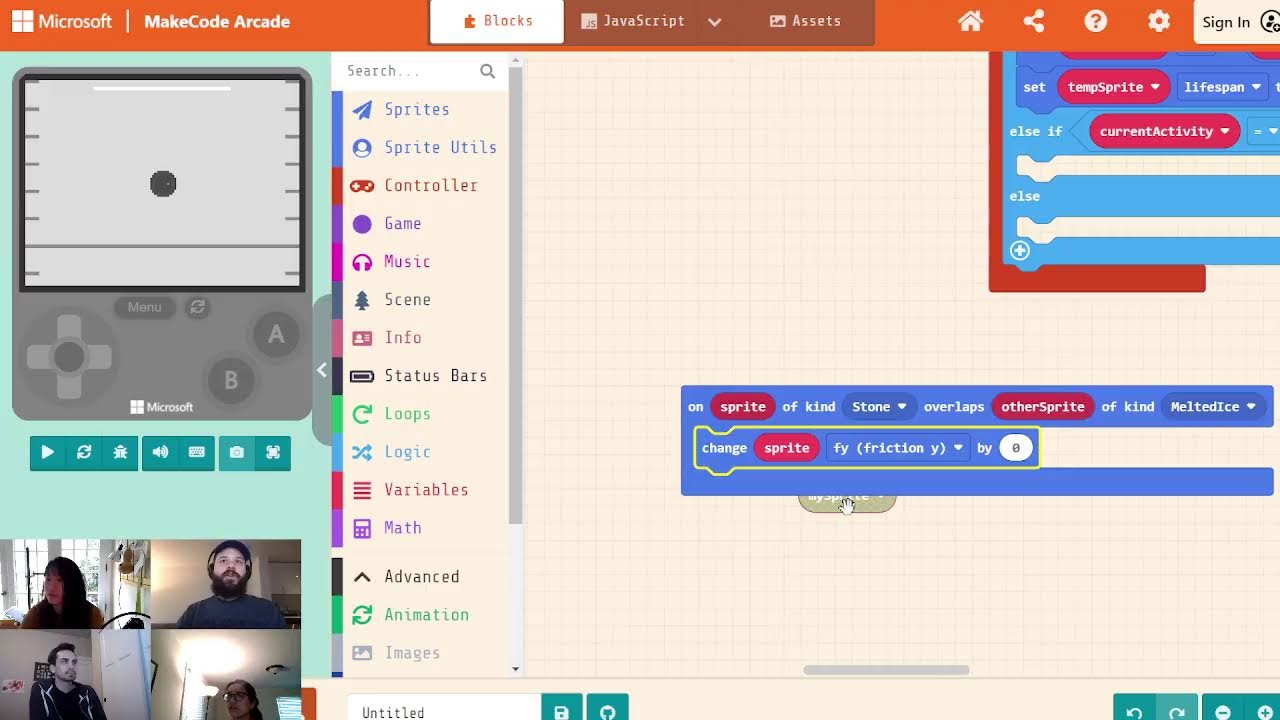Screen dimensions: 1280x720
Task: Click the simulator reset icon beside Menu
Action: click(198, 307)
